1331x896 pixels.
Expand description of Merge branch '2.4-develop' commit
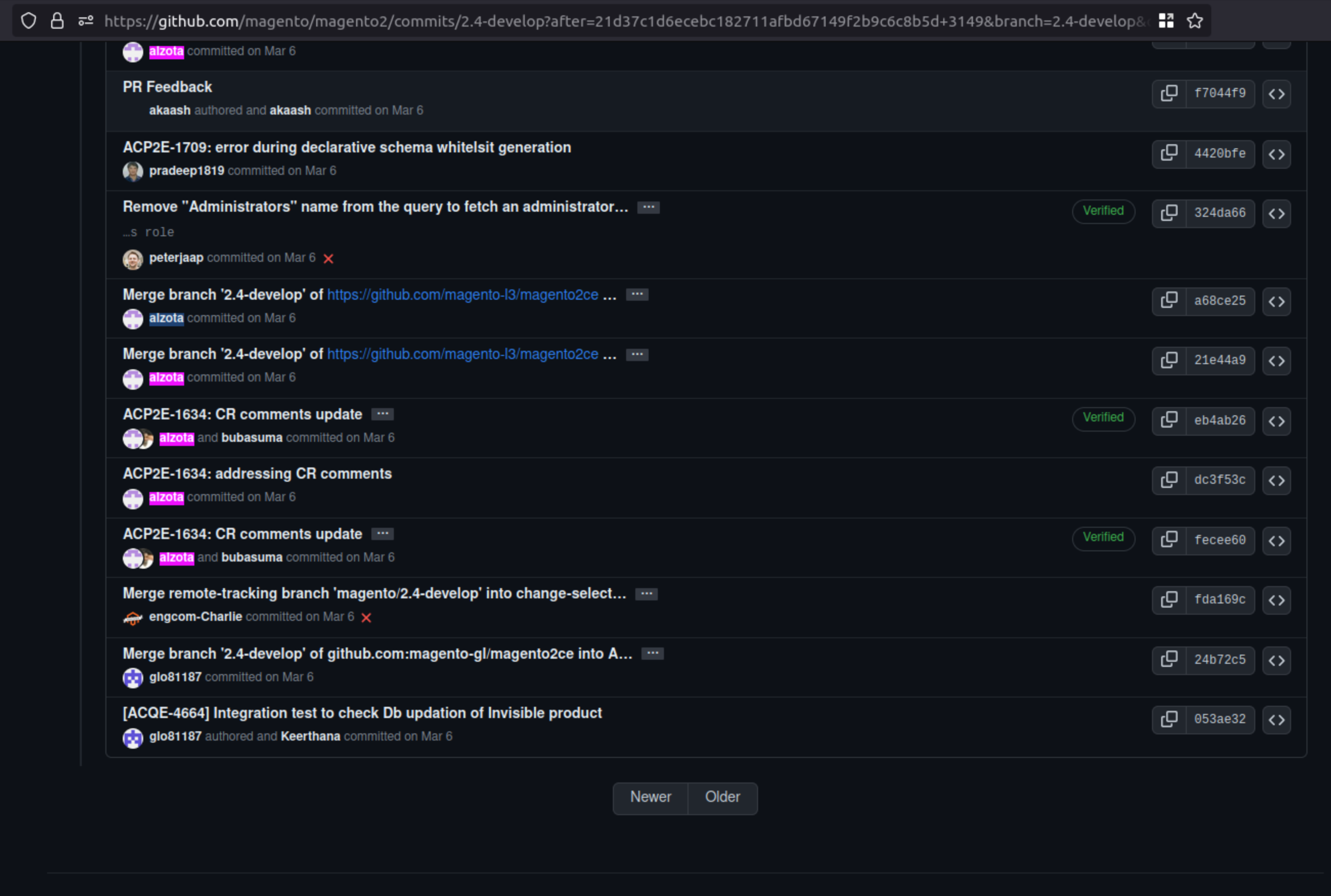637,294
